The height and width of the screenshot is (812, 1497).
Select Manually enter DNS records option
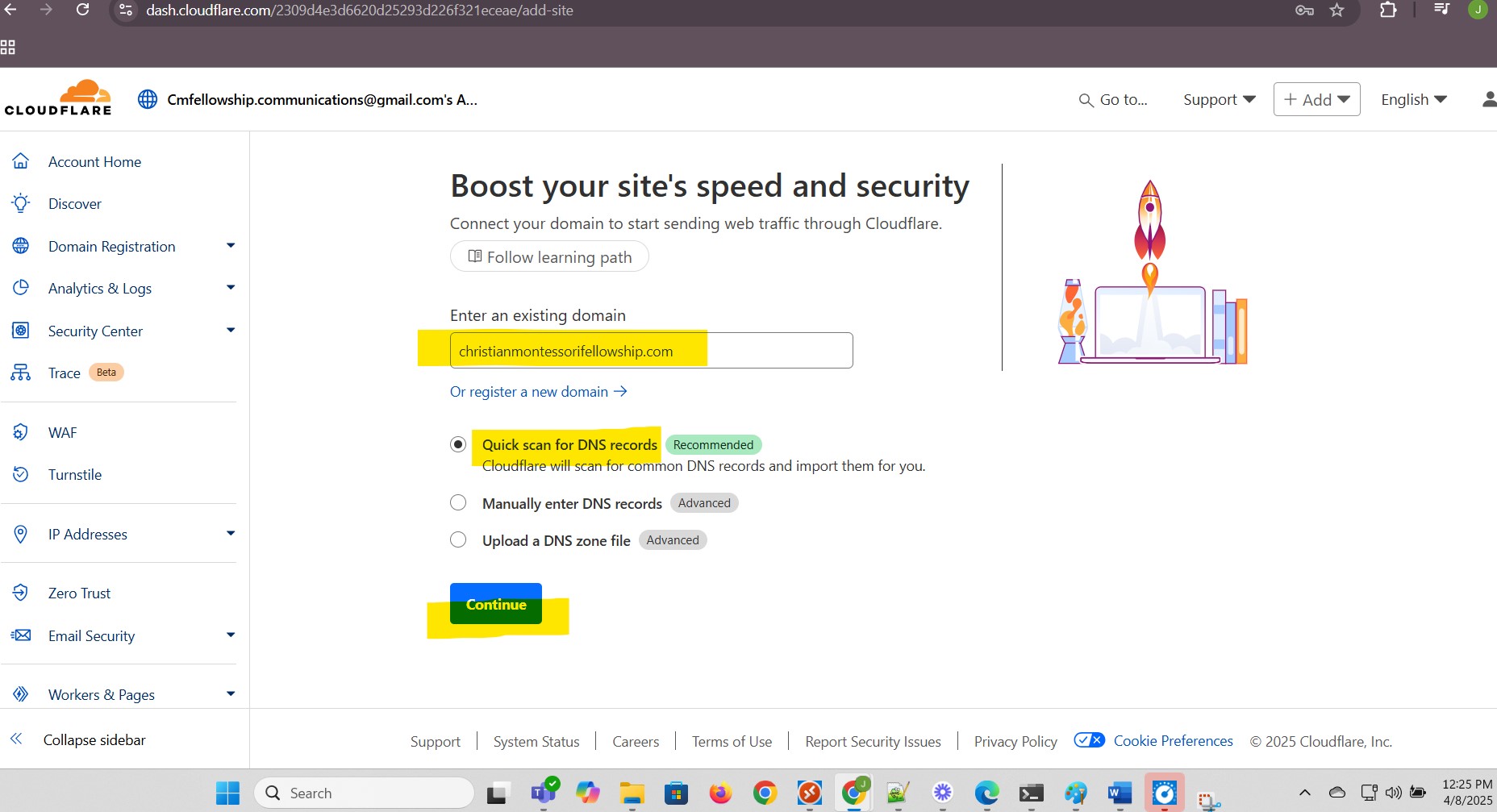coord(458,503)
